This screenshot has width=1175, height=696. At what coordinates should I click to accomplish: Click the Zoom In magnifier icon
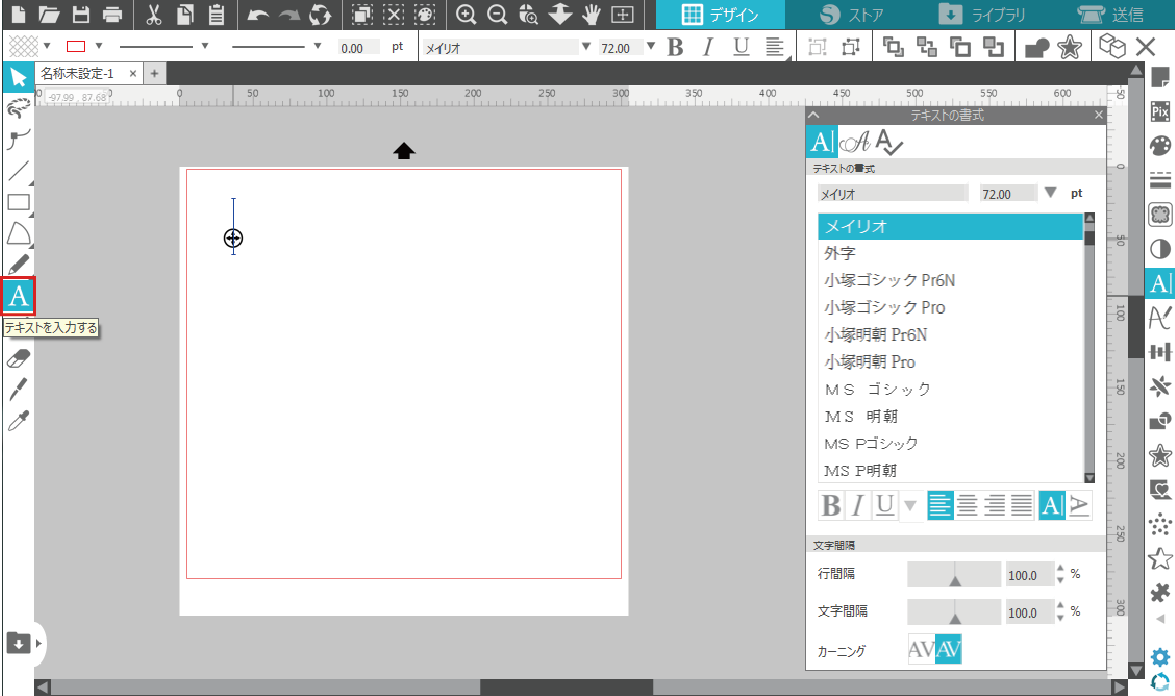click(x=465, y=15)
